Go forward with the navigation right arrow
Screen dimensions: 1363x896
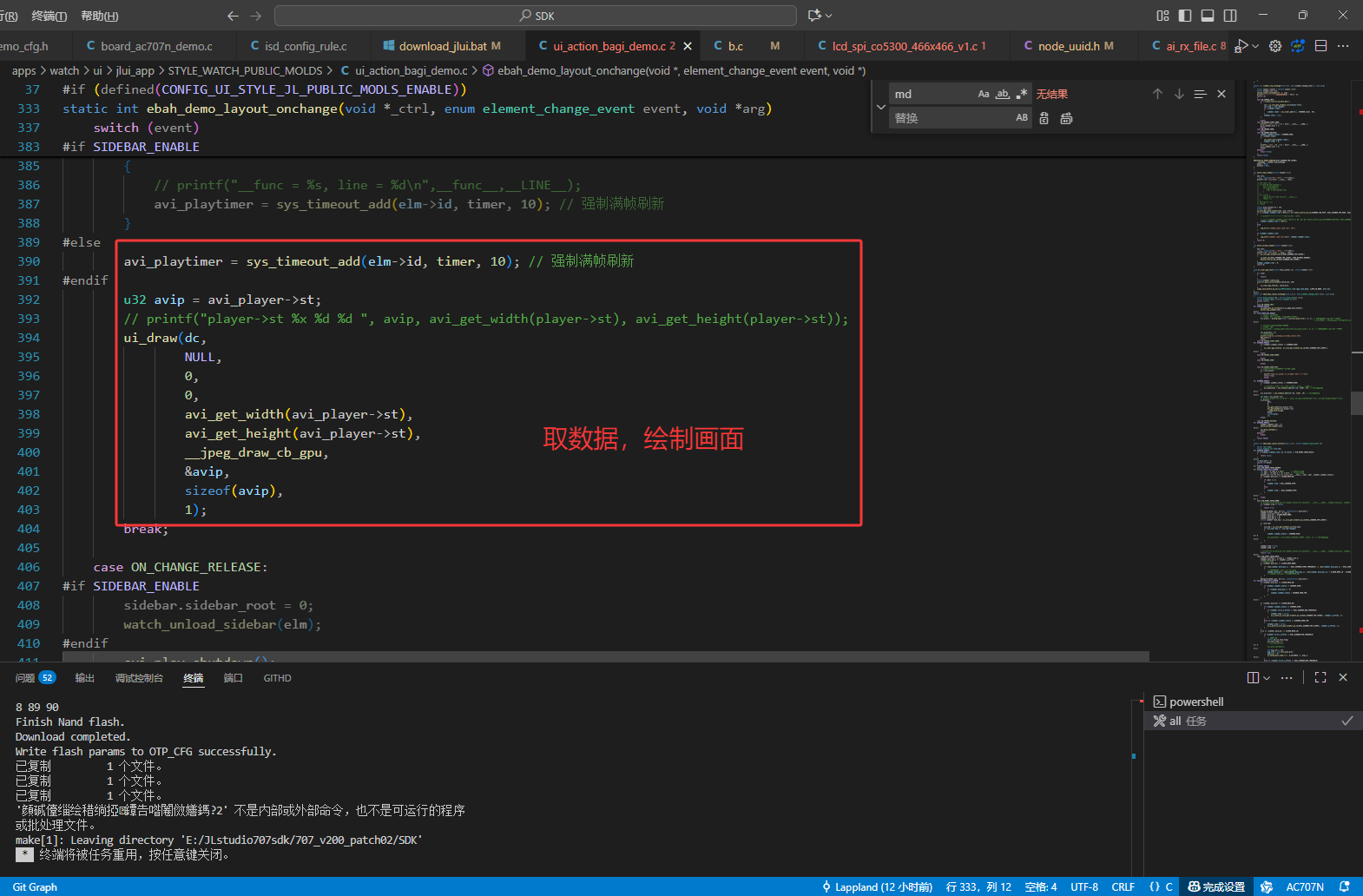[255, 16]
